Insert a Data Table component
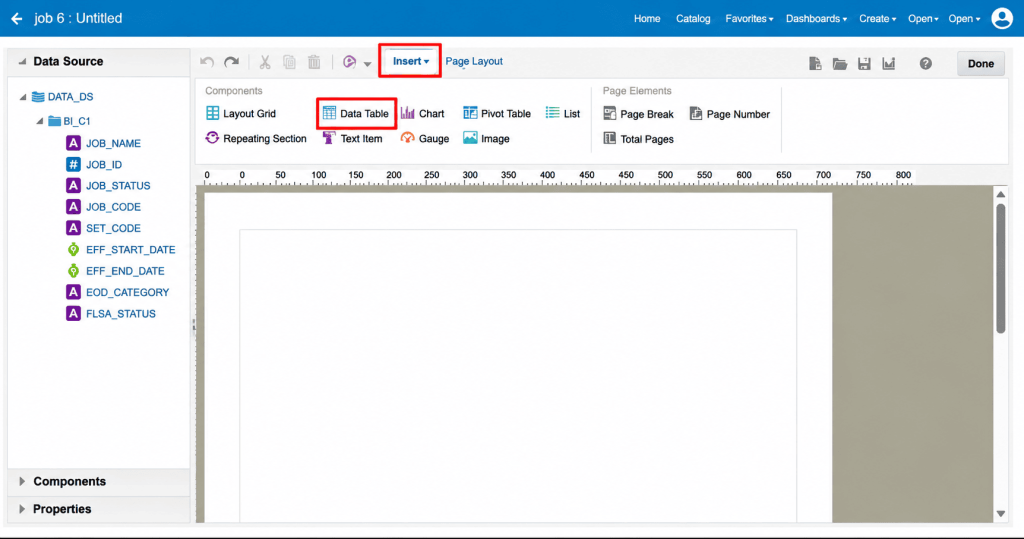This screenshot has height=539, width=1024. pyautogui.click(x=356, y=113)
